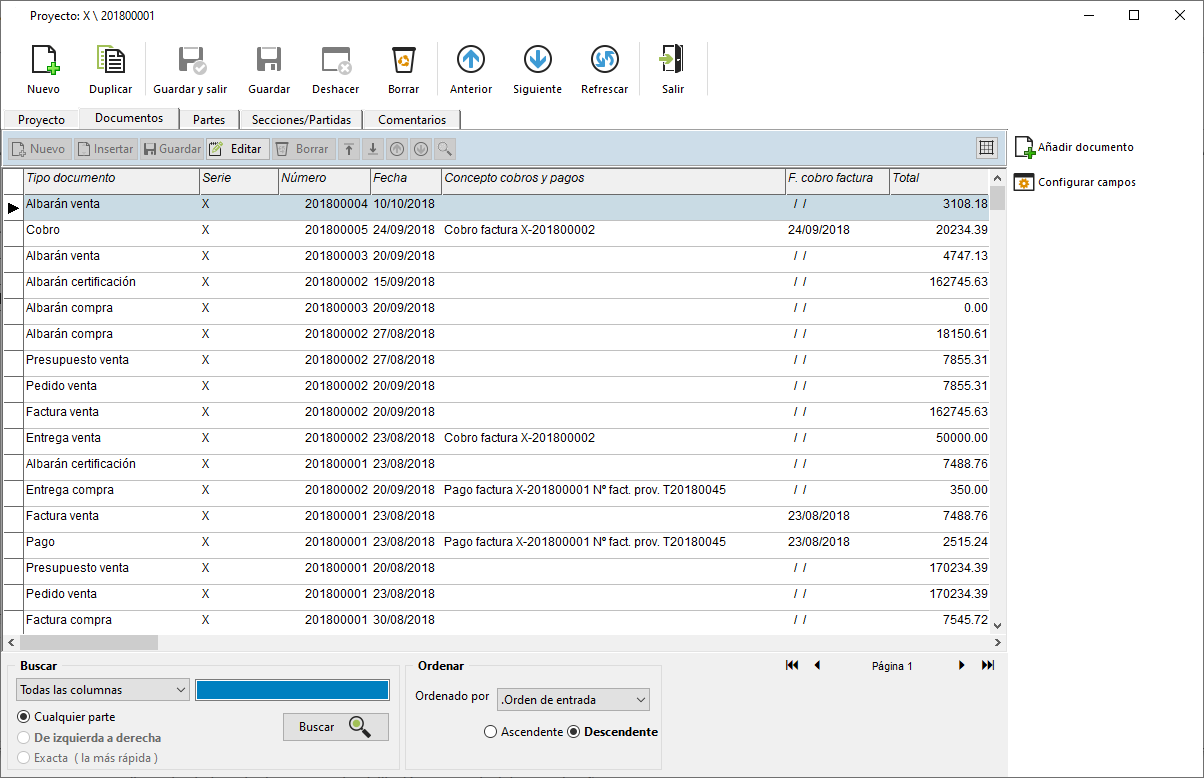The width and height of the screenshot is (1204, 778).
Task: Move to last record arrow icon
Action: tap(373, 149)
